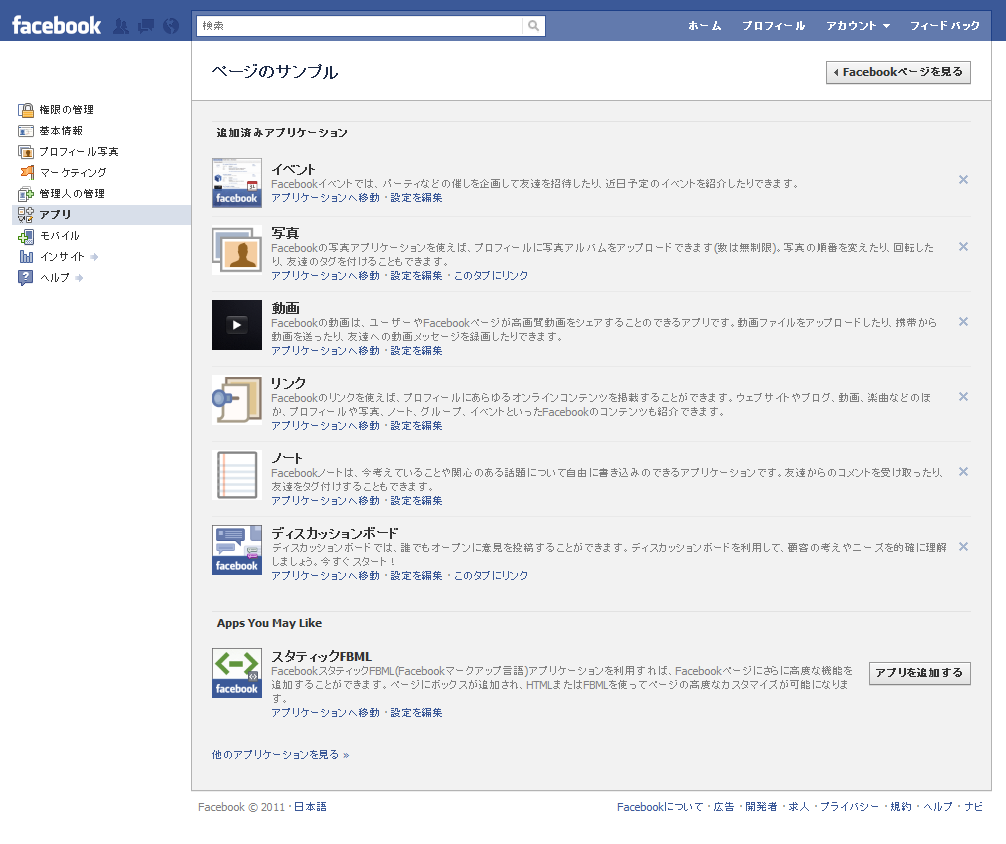
Task: Remove the 動画 application
Action: click(x=963, y=322)
